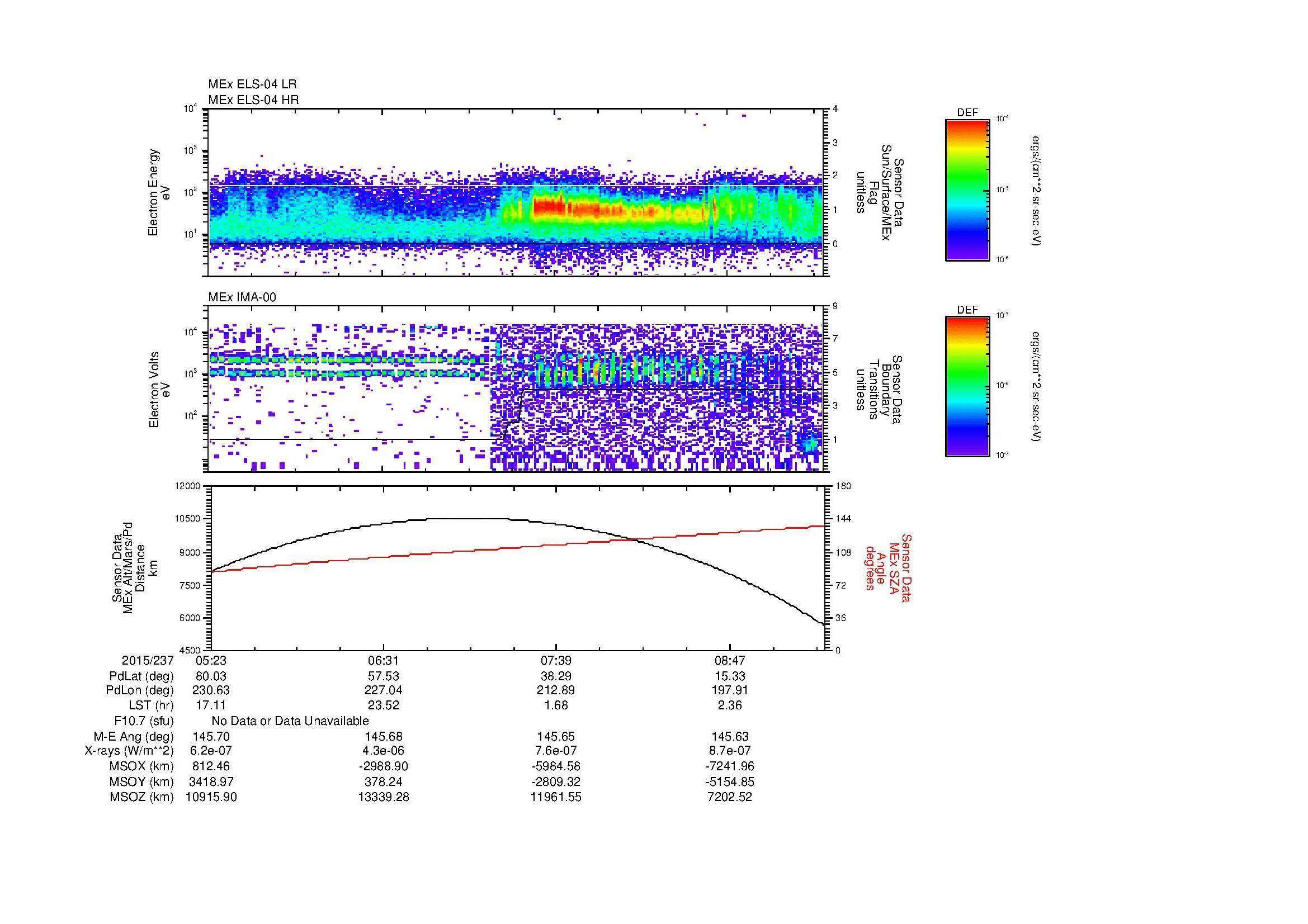Image resolution: width=1308 pixels, height=924 pixels.
Task: Click the MSOY value '-2809.32'
Action: pos(556,781)
